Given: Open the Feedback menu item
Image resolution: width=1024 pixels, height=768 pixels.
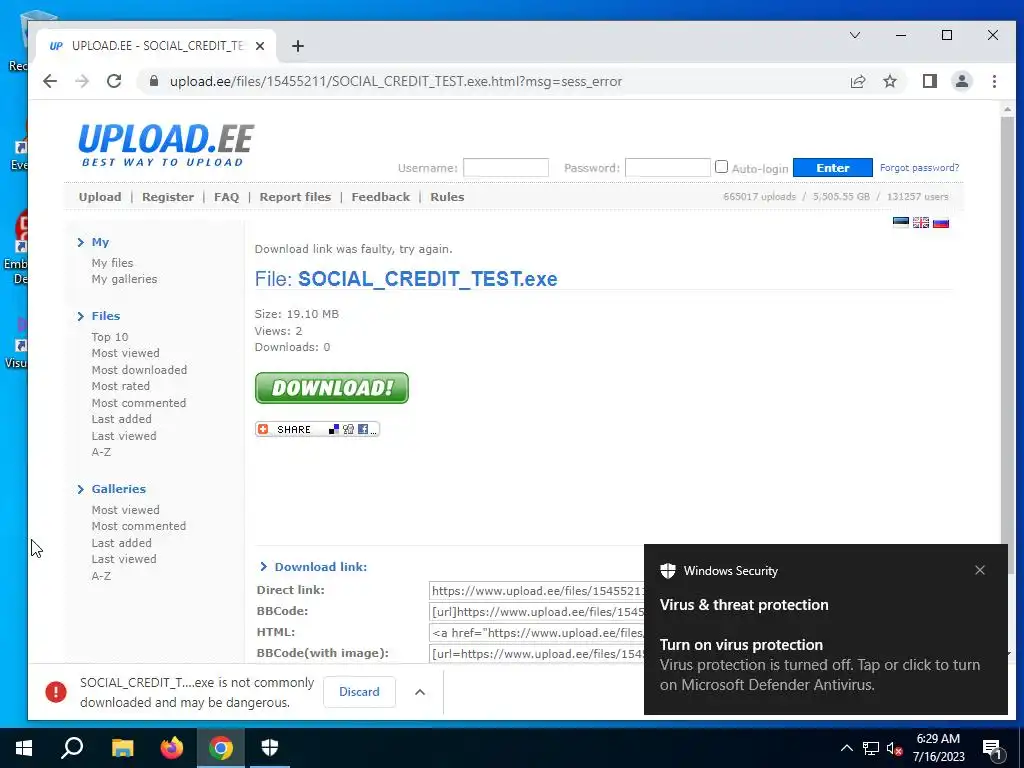Looking at the screenshot, I should pyautogui.click(x=381, y=197).
